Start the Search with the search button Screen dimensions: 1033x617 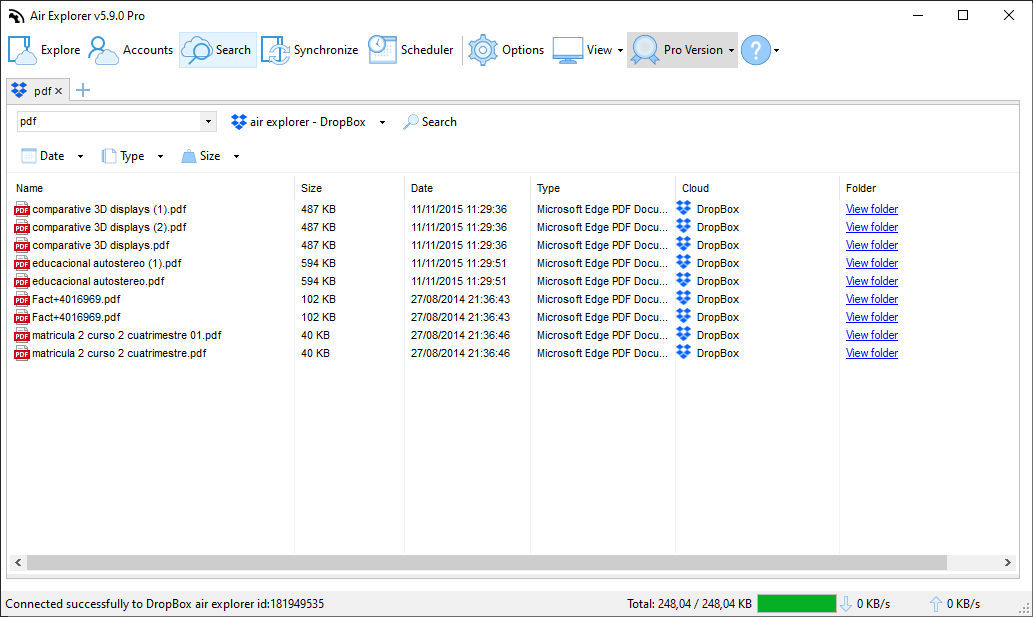tap(429, 121)
